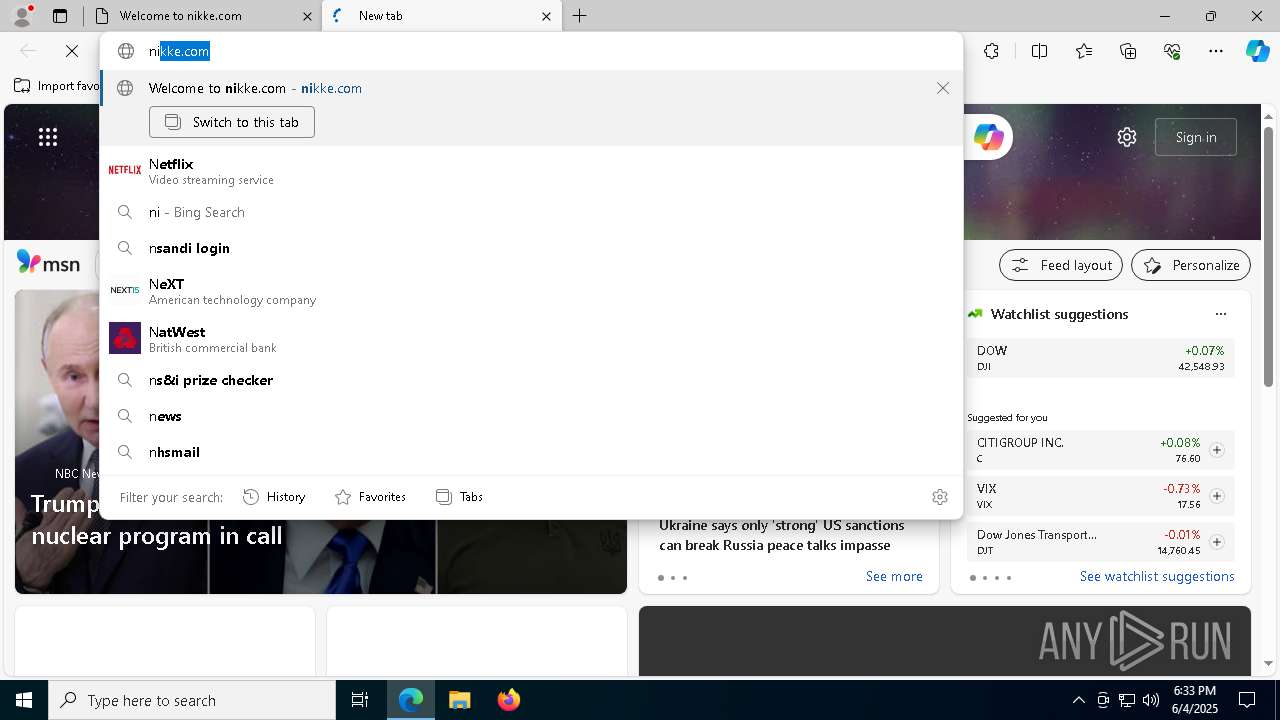Click the address bar showing nikke.com
Viewport: 1280px width, 720px height.
tap(530, 51)
